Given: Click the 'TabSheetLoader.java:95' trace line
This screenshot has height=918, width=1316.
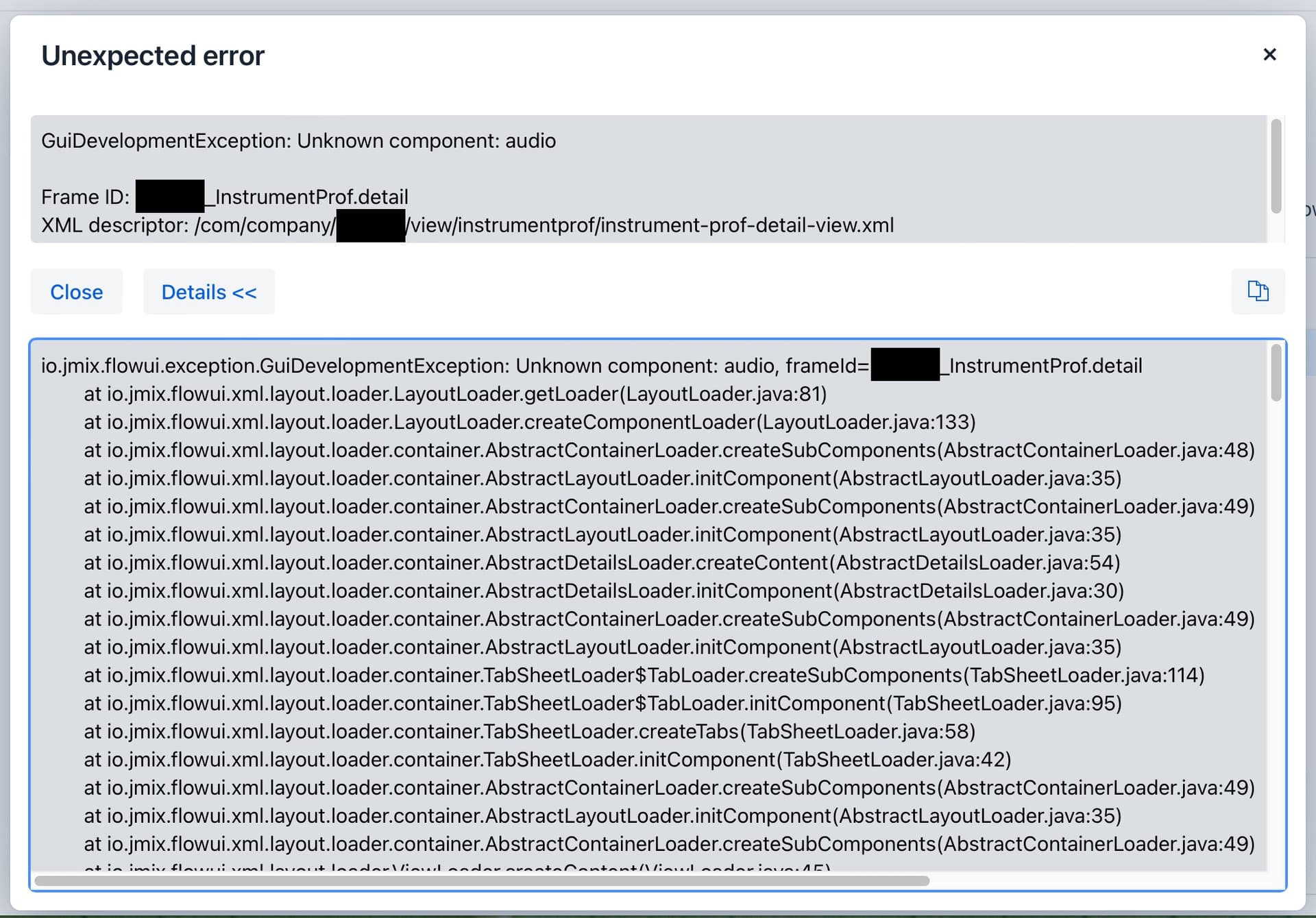Looking at the screenshot, I should pos(603,704).
